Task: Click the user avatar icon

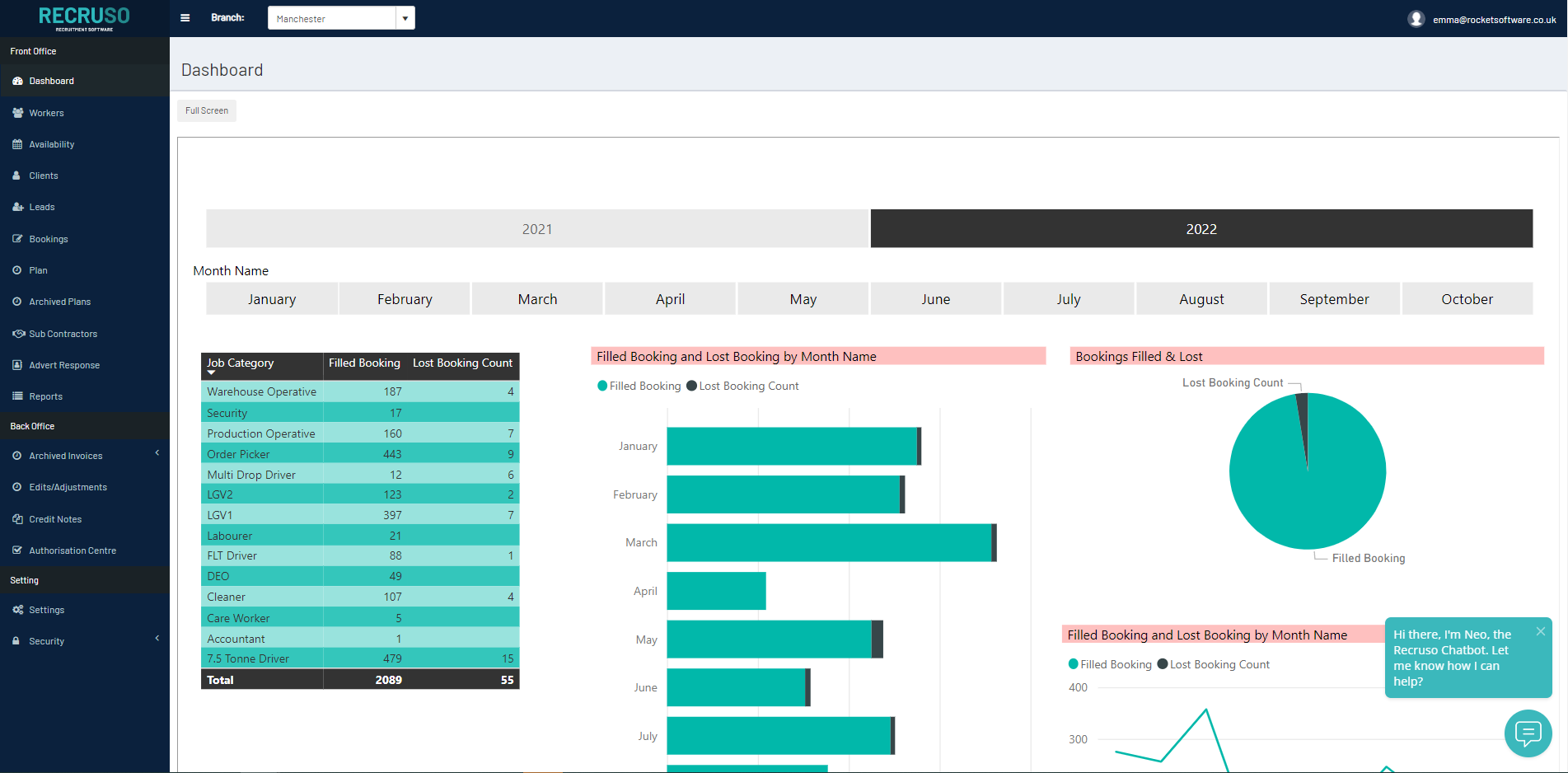Action: (x=1416, y=19)
